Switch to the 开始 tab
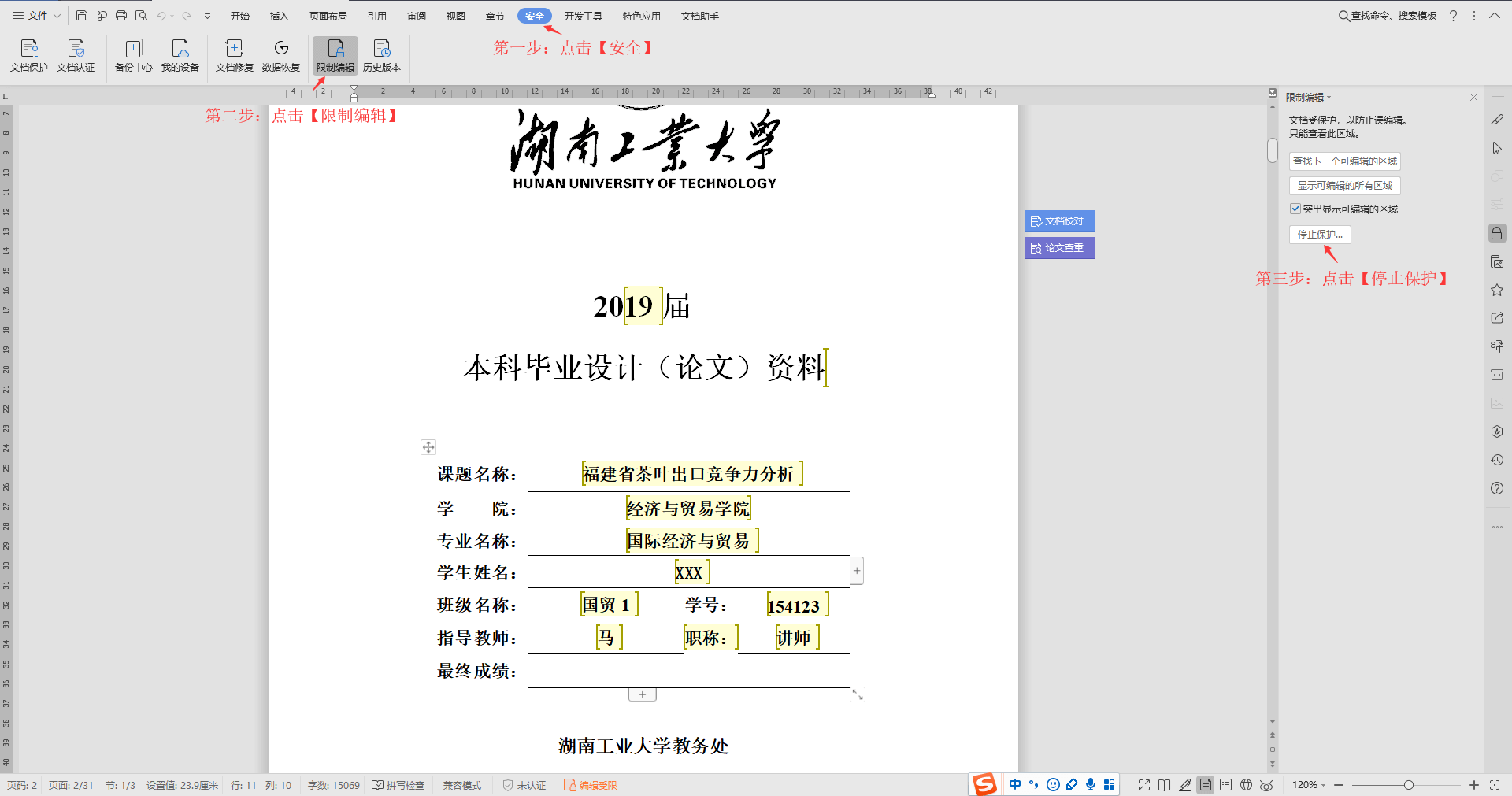This screenshot has height=796, width=1512. point(240,16)
